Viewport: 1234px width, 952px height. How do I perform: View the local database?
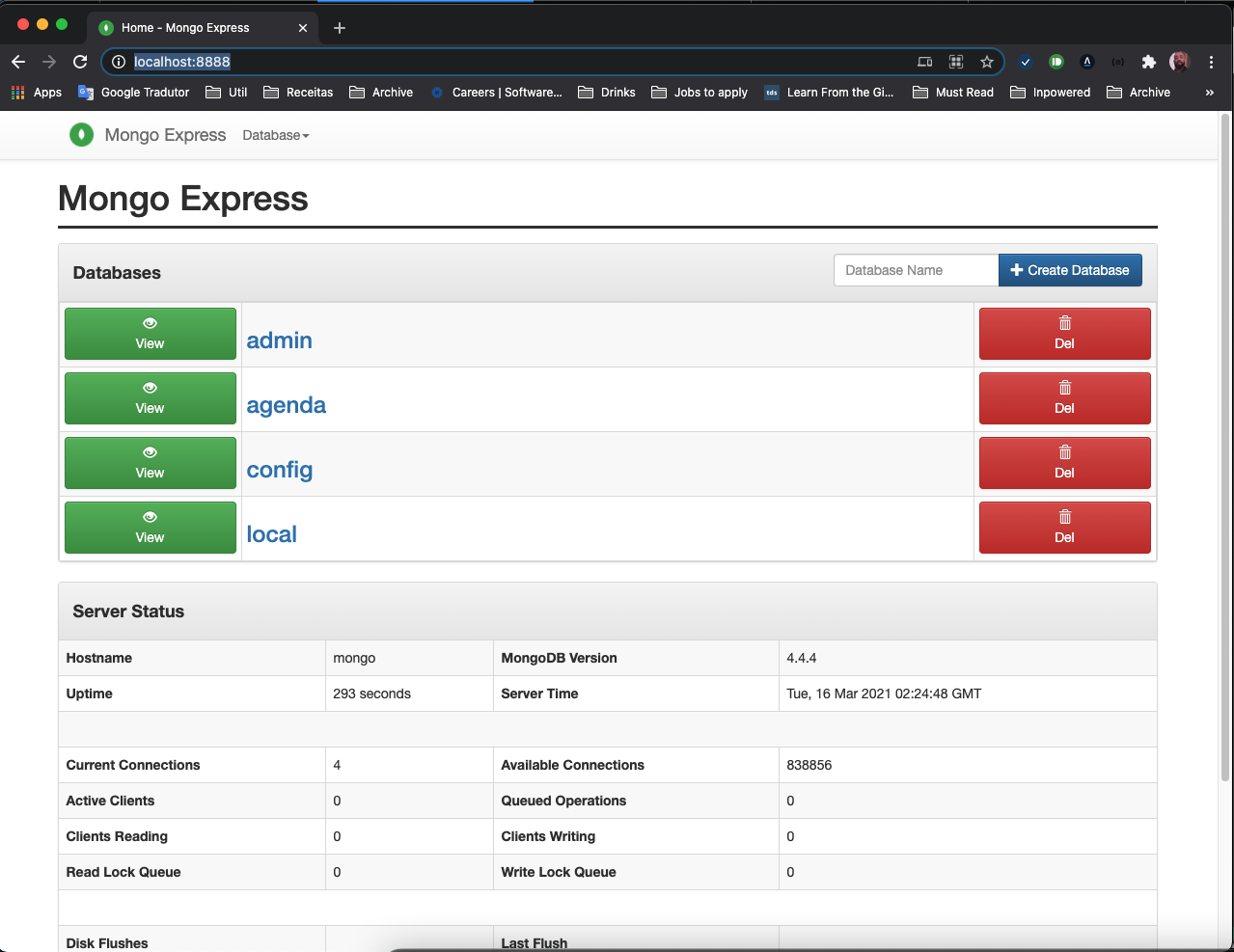click(151, 528)
